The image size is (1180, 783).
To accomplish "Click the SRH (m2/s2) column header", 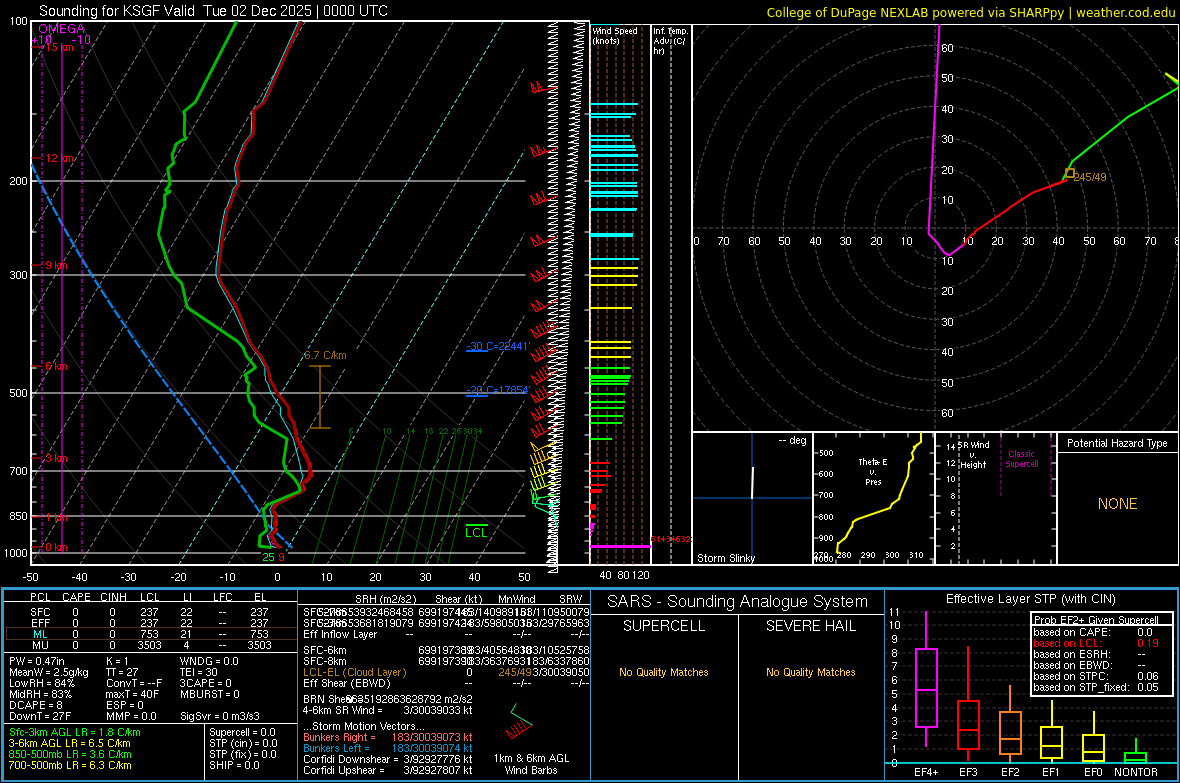I will 385,599.
